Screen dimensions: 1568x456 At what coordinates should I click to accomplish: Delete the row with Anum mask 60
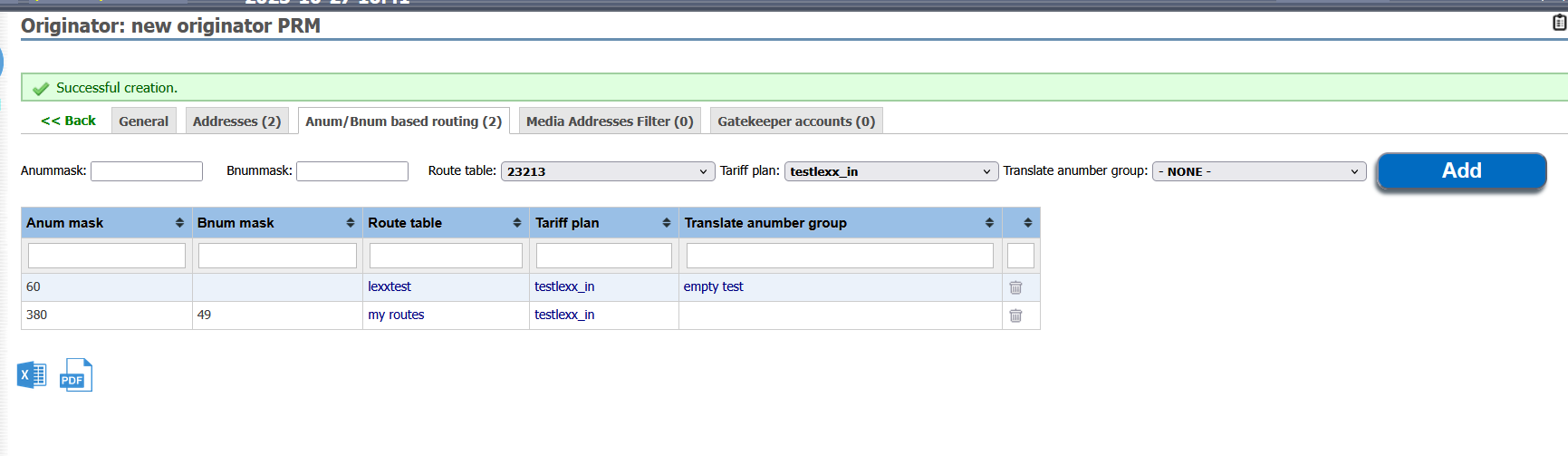pos(1015,287)
